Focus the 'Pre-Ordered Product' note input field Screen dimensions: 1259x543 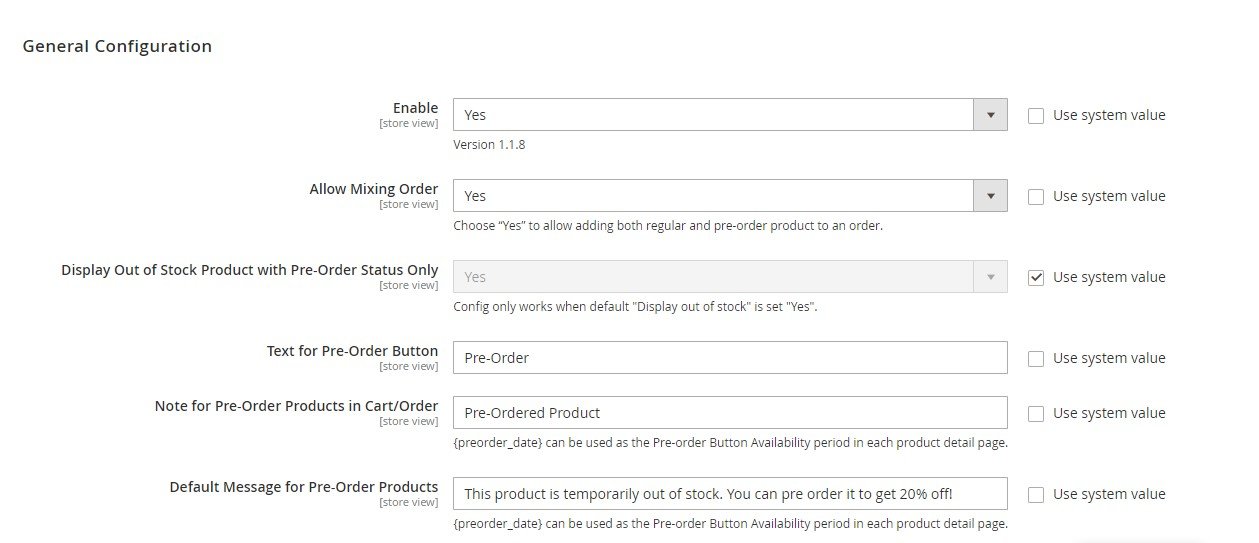729,413
